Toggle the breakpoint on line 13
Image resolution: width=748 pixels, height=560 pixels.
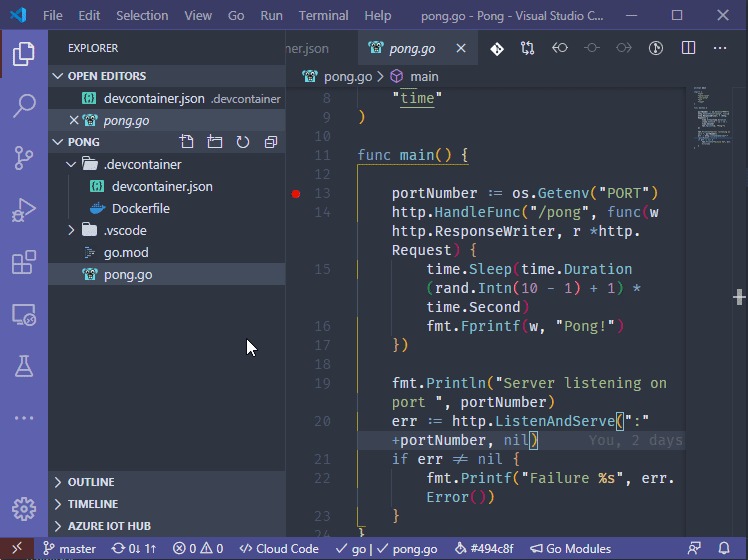pos(296,194)
